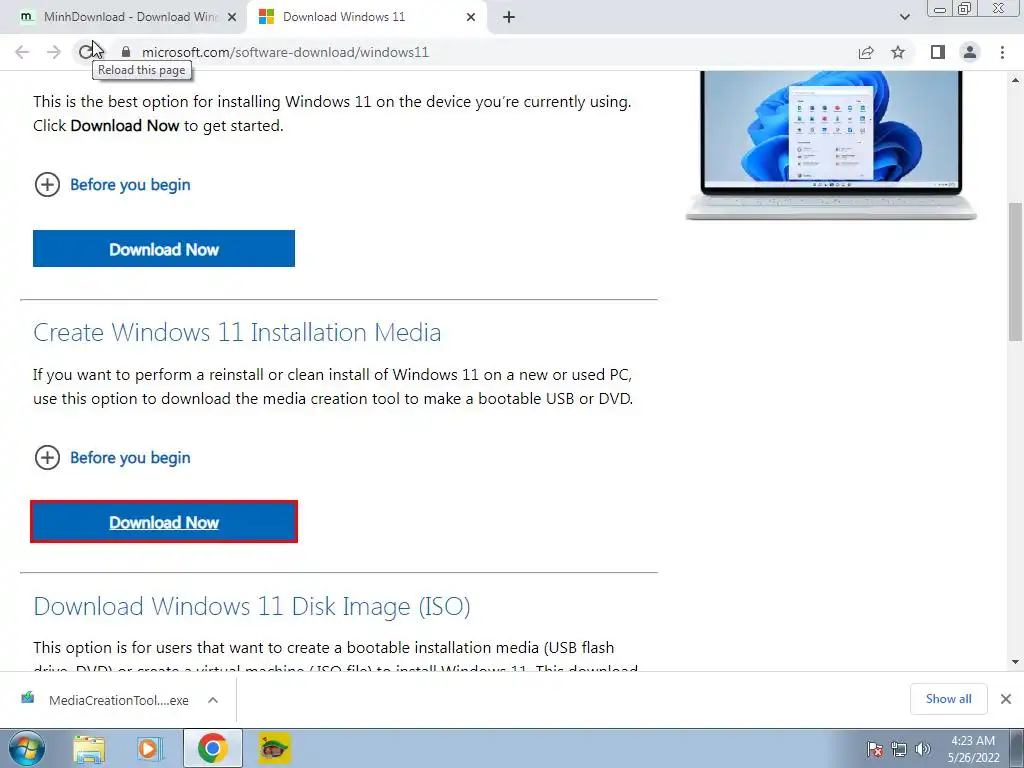View site information via lock icon
The image size is (1024, 768).
127,52
